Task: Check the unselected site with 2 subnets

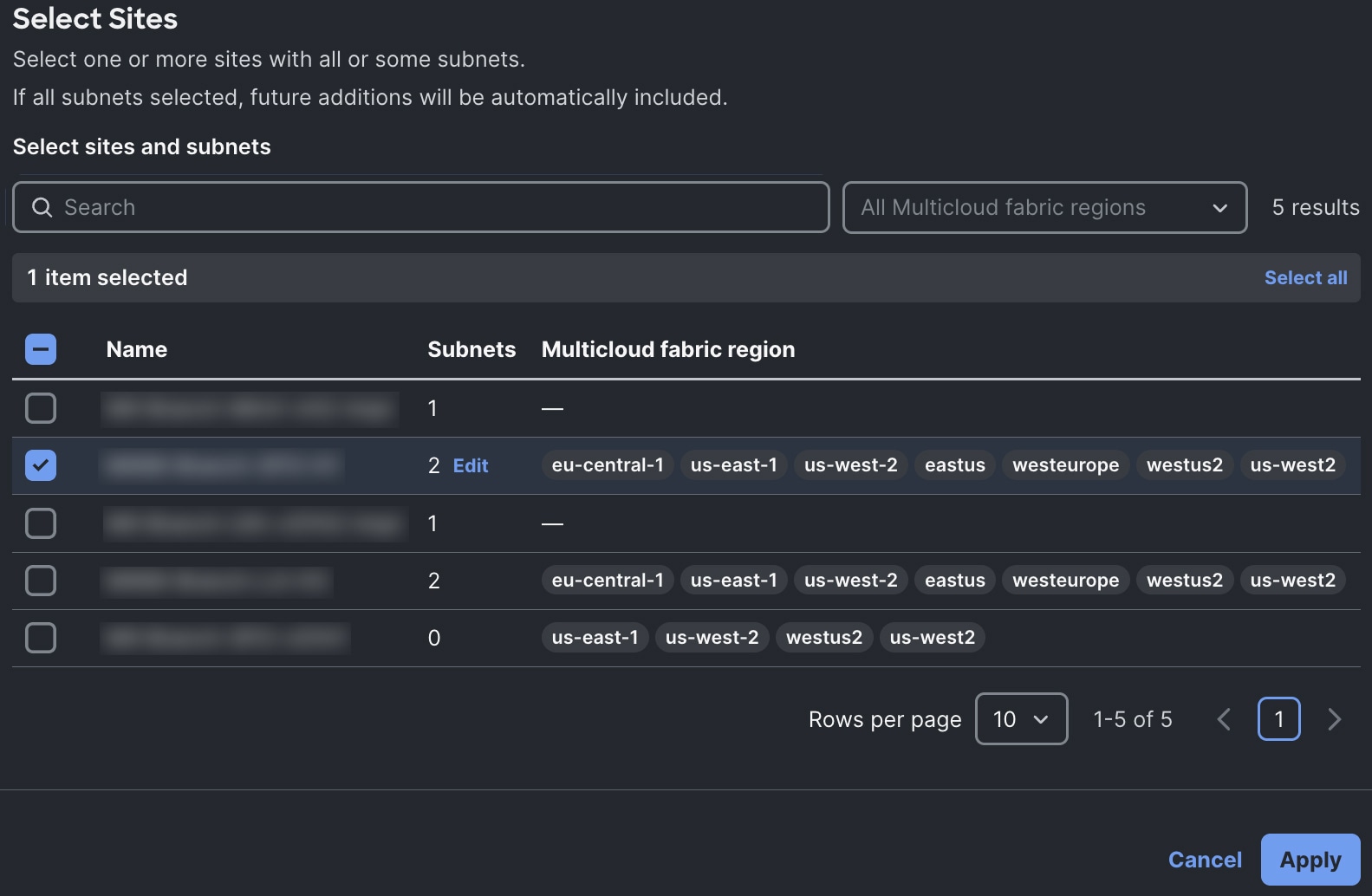Action: click(x=41, y=581)
